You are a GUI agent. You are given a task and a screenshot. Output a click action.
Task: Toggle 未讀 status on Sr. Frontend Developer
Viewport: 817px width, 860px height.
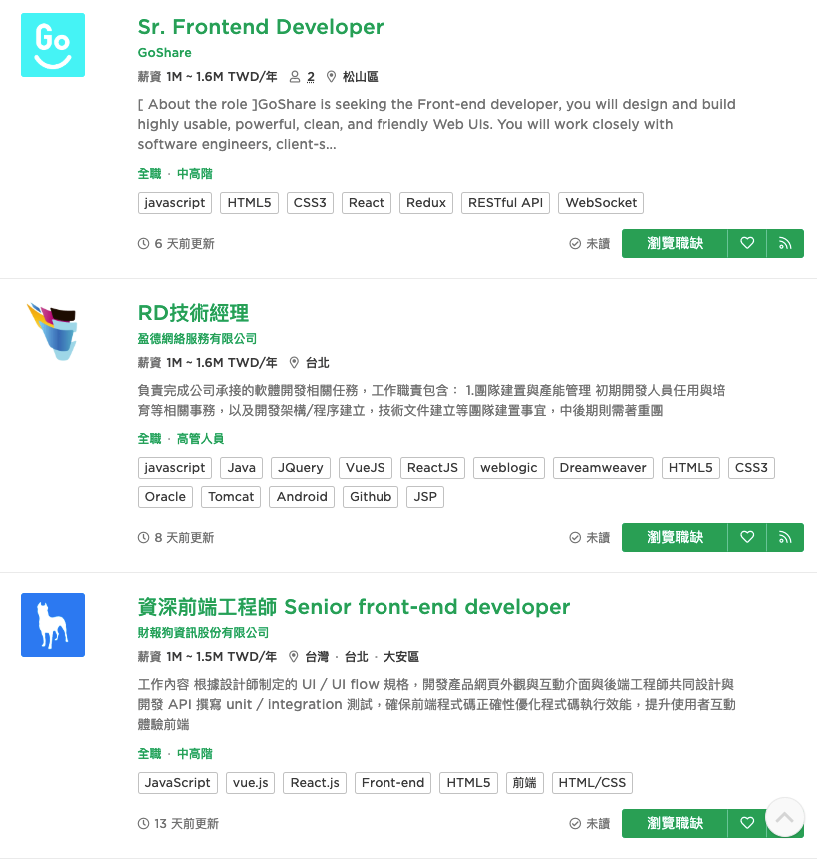(590, 244)
